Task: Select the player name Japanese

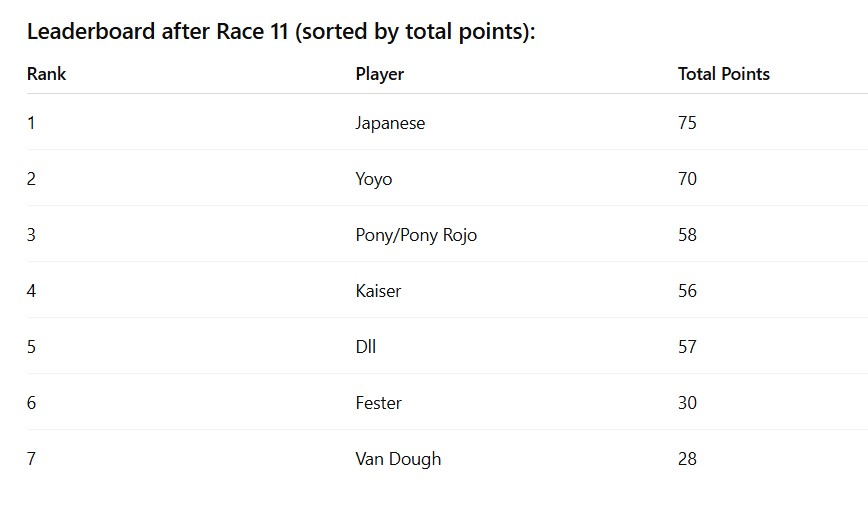Action: [390, 123]
